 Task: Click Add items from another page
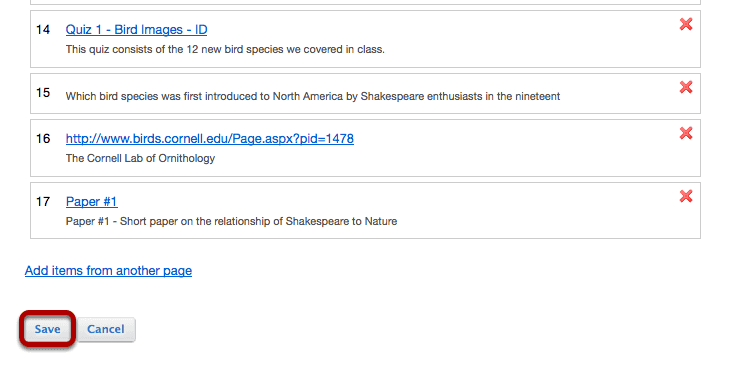click(x=108, y=271)
